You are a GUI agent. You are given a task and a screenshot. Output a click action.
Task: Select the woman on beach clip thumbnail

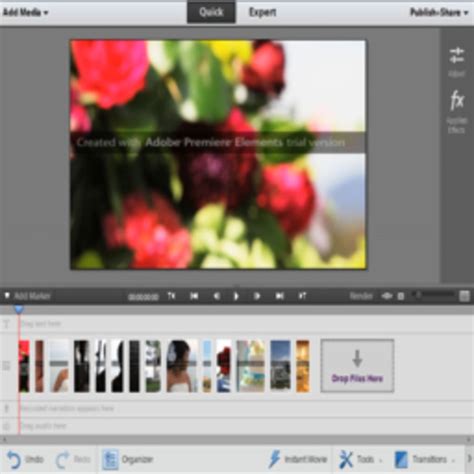click(x=59, y=366)
